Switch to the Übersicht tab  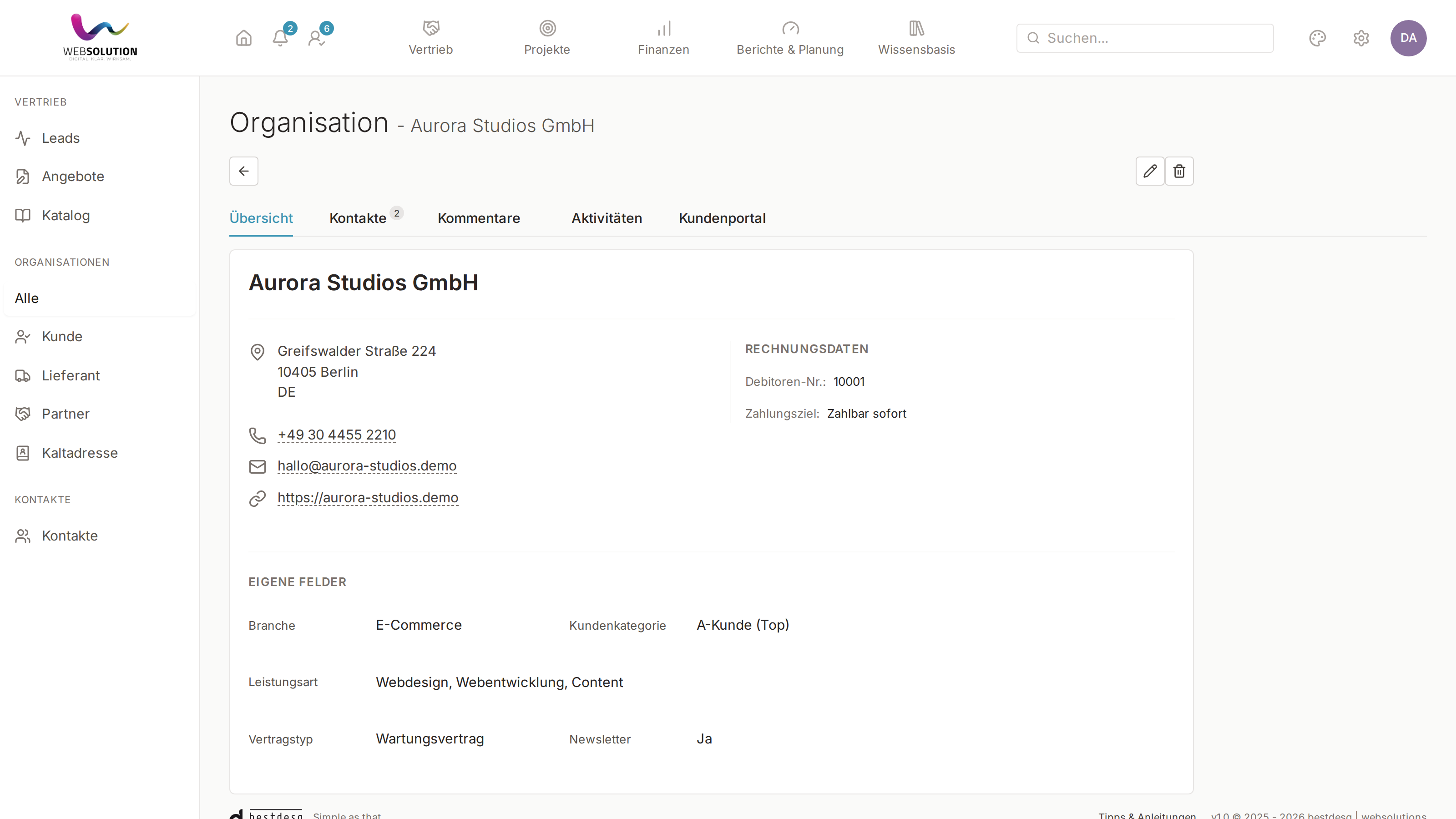261,218
